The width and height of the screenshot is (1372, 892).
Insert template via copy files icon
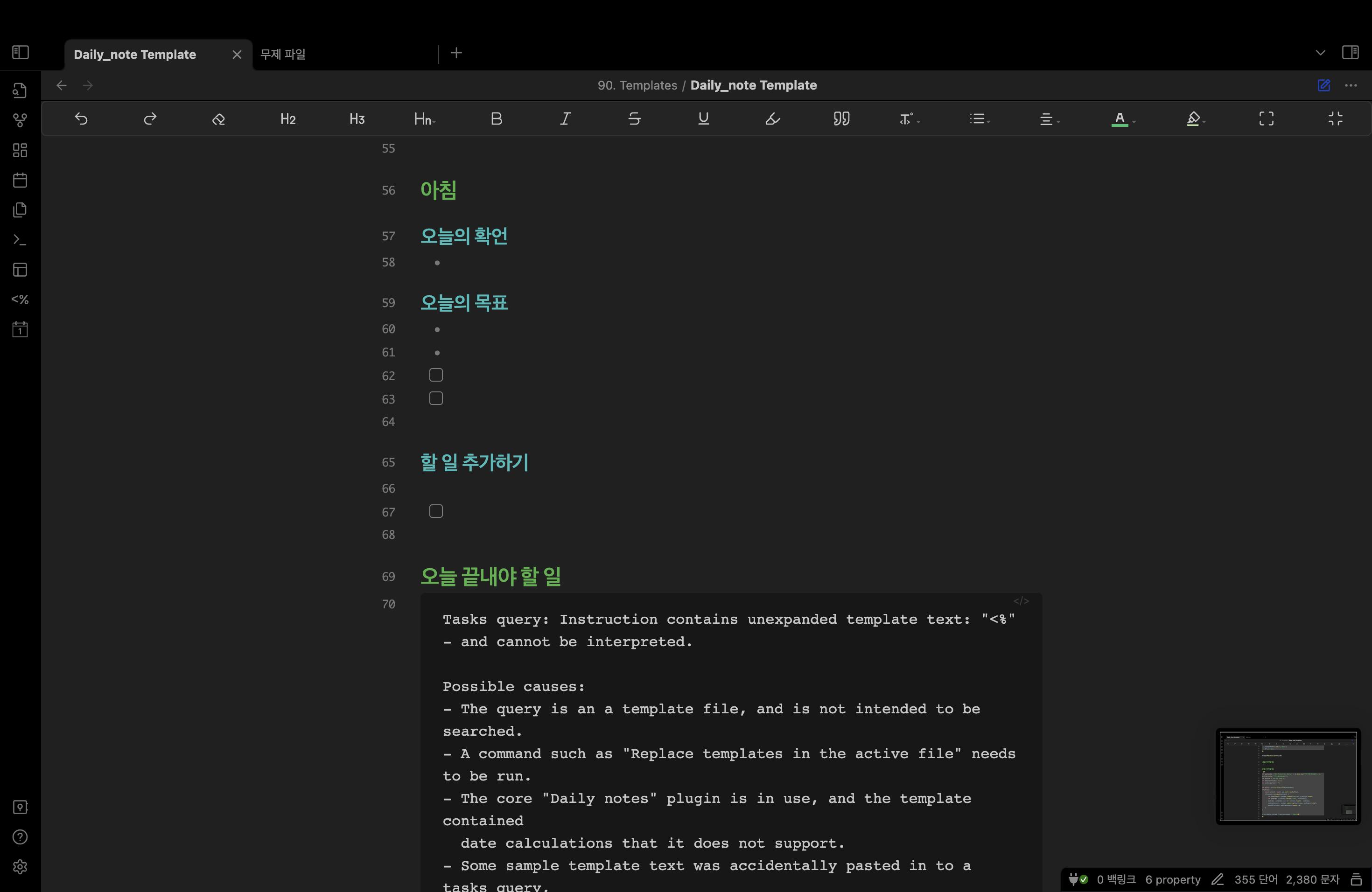(x=20, y=210)
